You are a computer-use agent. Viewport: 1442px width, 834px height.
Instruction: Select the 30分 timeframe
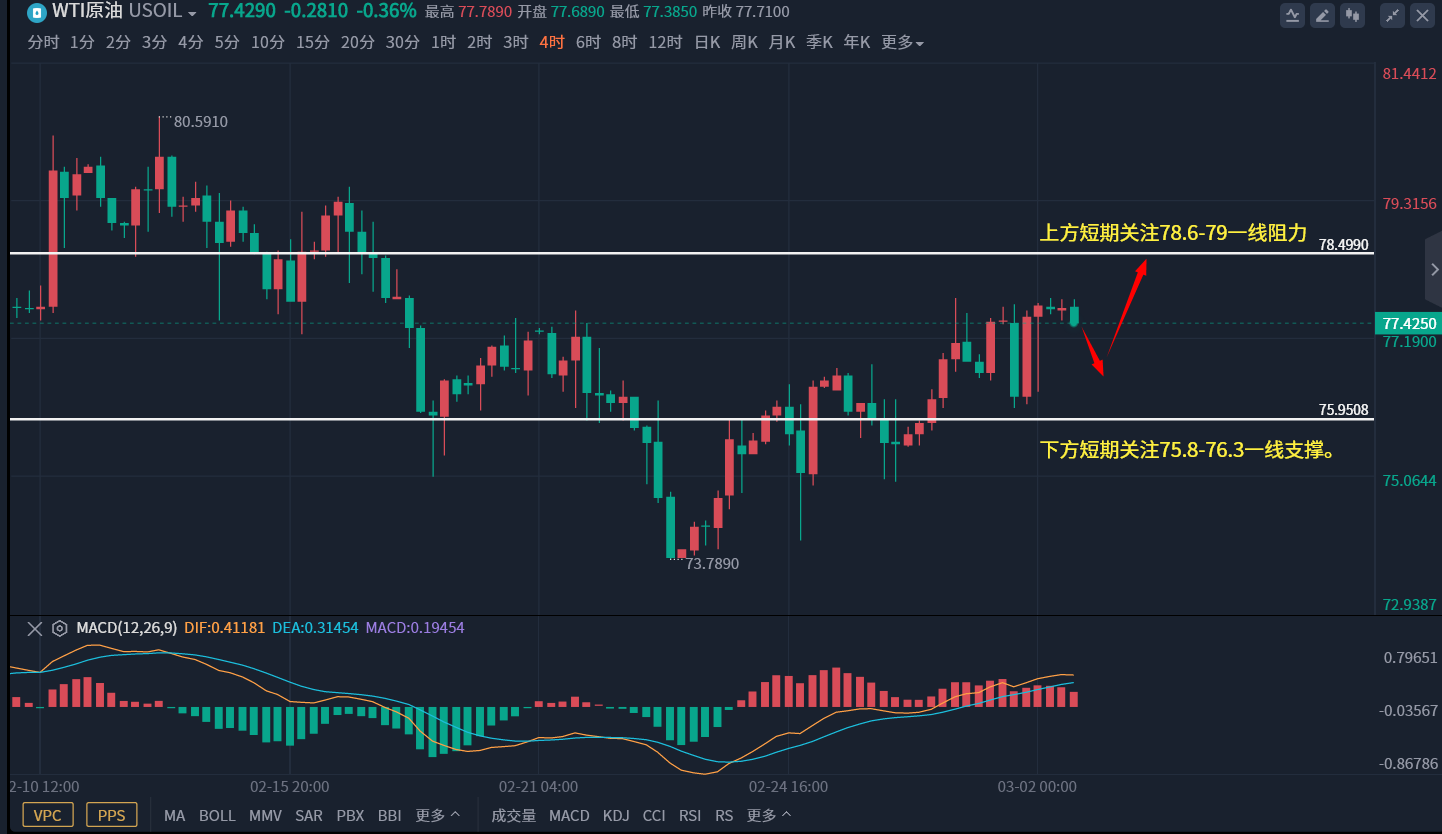(x=402, y=42)
